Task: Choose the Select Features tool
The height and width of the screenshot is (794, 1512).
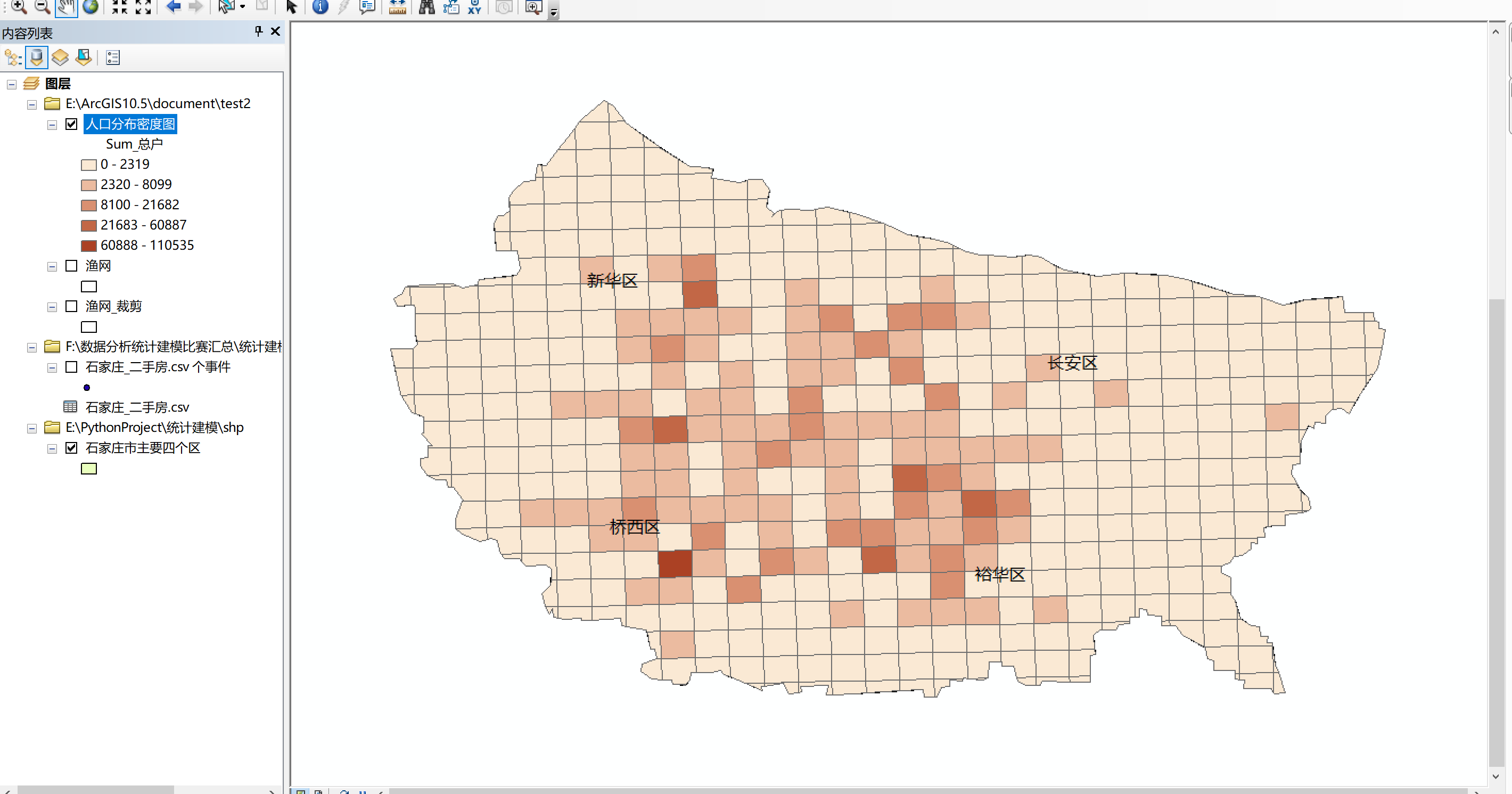Action: pos(227,6)
